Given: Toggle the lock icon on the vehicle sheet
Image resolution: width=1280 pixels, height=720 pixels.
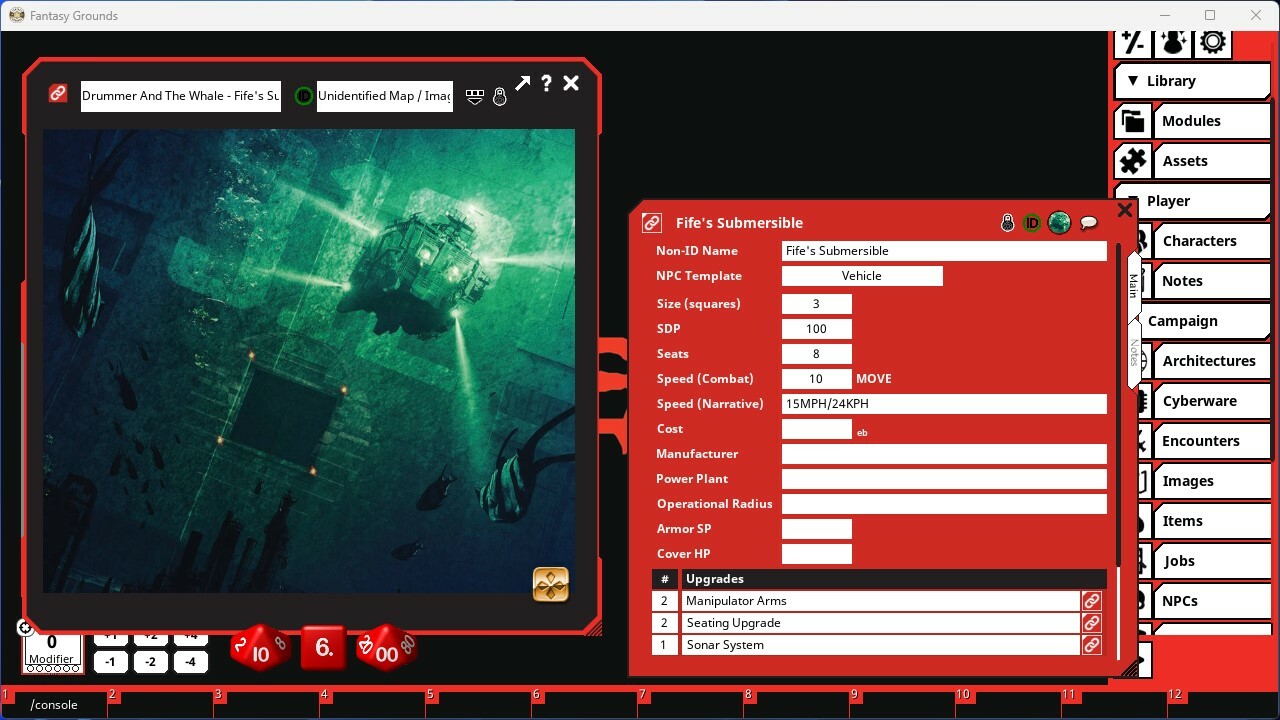Looking at the screenshot, I should coord(1007,222).
